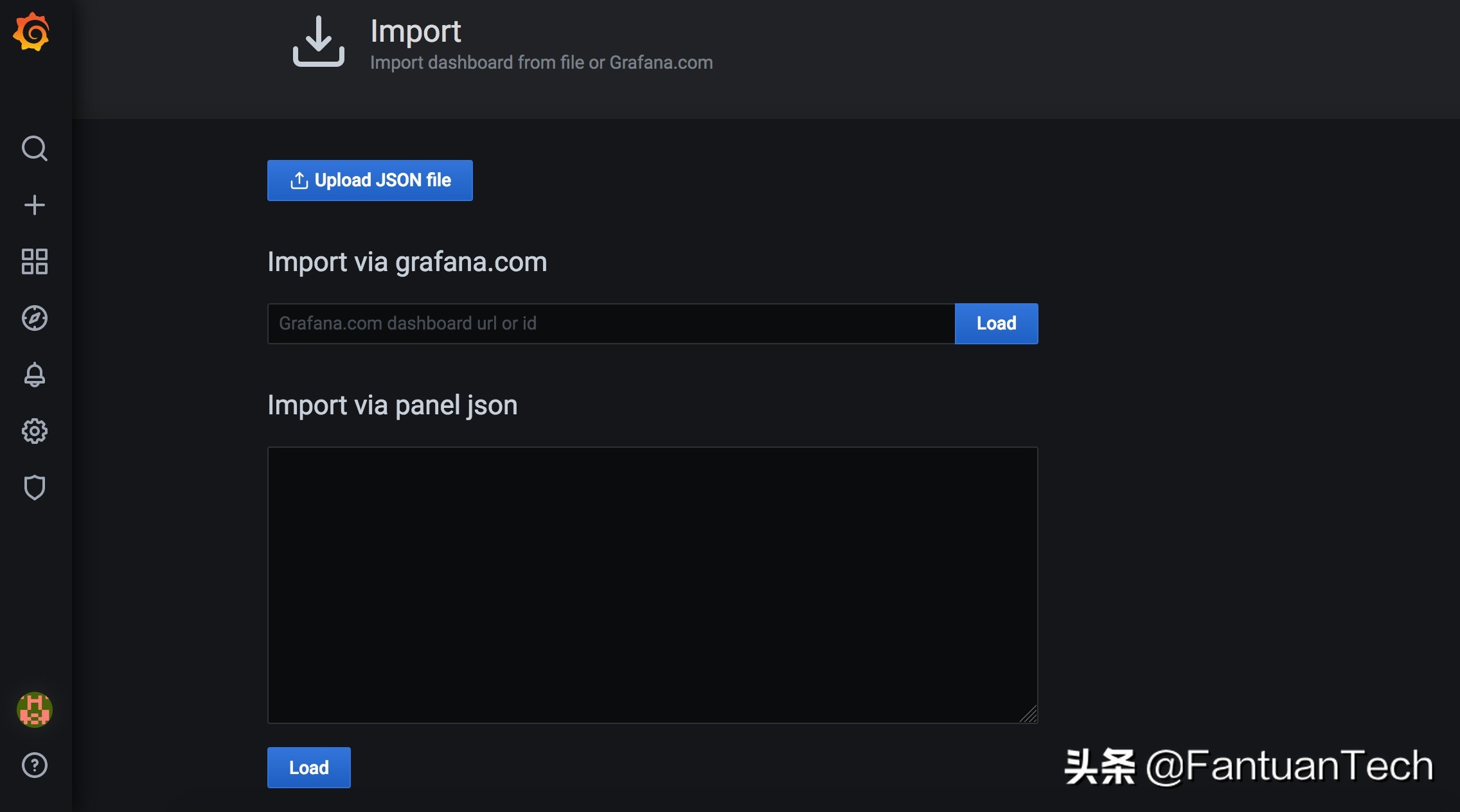This screenshot has height=812, width=1460.
Task: Click Load next to the grafana.com field
Action: pyautogui.click(x=996, y=324)
